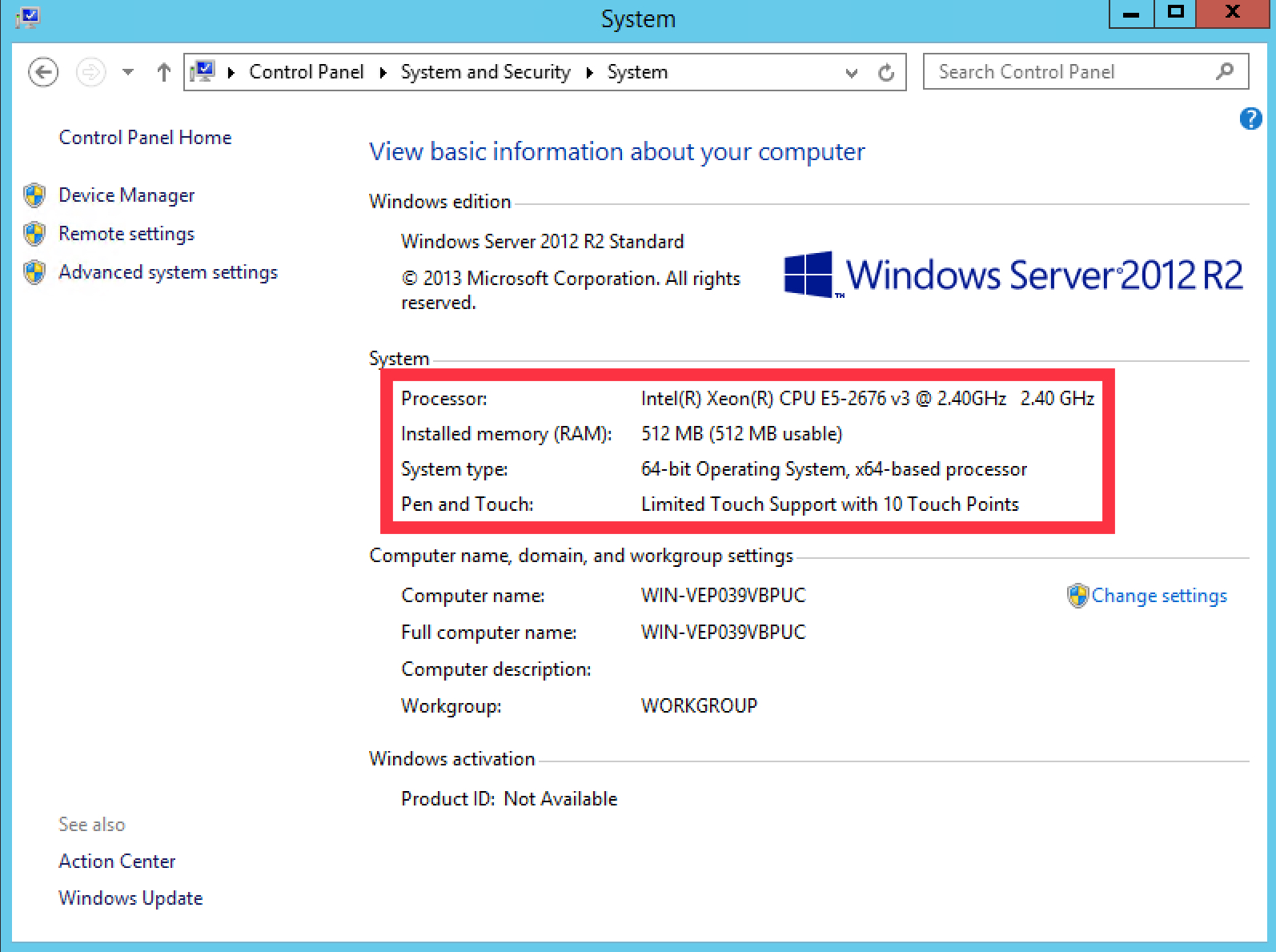Image resolution: width=1276 pixels, height=952 pixels.
Task: Select the System breadcrumb
Action: (x=637, y=72)
